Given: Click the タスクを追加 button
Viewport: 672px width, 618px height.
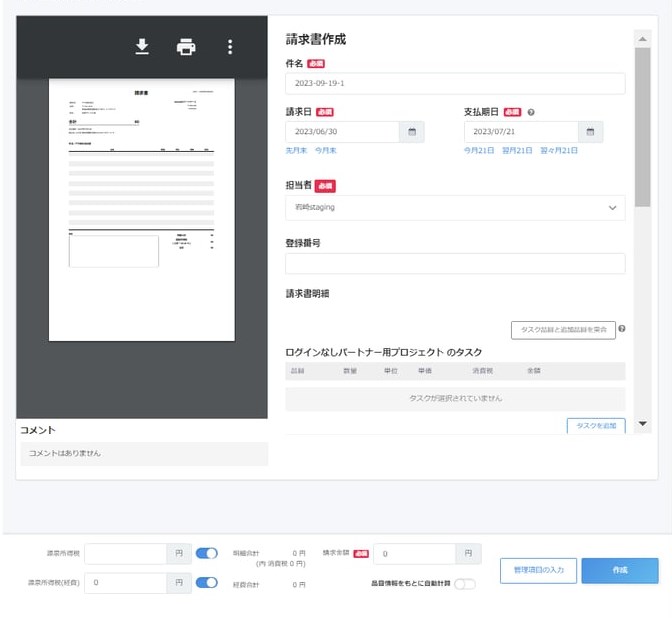Looking at the screenshot, I should [x=595, y=426].
